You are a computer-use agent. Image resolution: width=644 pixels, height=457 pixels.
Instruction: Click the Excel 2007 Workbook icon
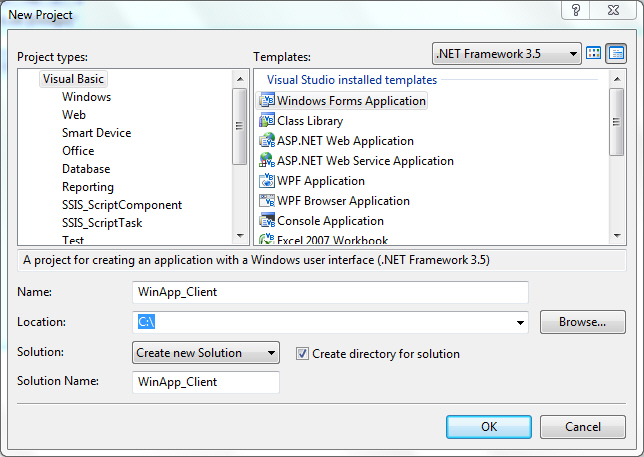(x=267, y=239)
